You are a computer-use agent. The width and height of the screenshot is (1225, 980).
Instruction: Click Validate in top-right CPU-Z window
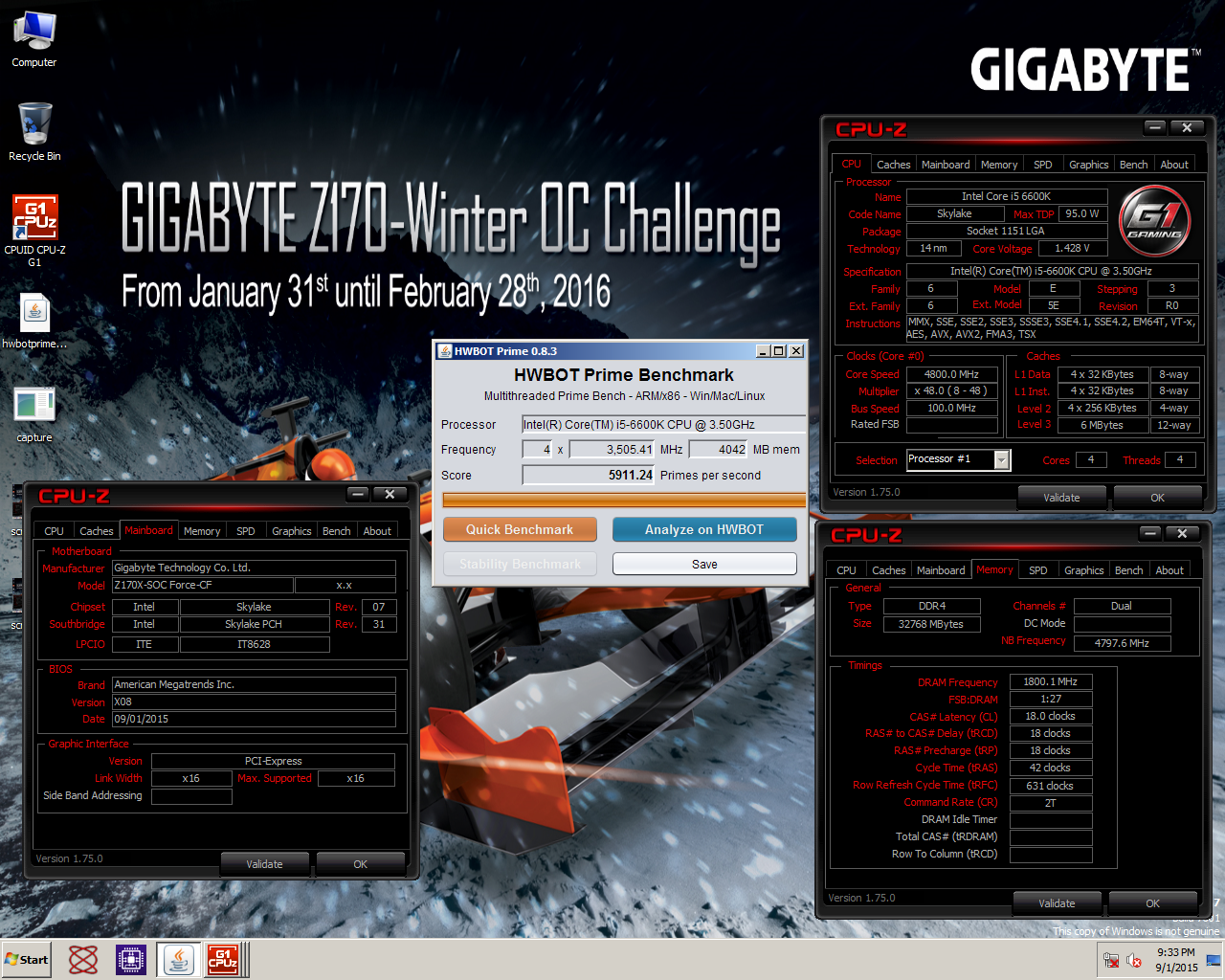point(1061,498)
